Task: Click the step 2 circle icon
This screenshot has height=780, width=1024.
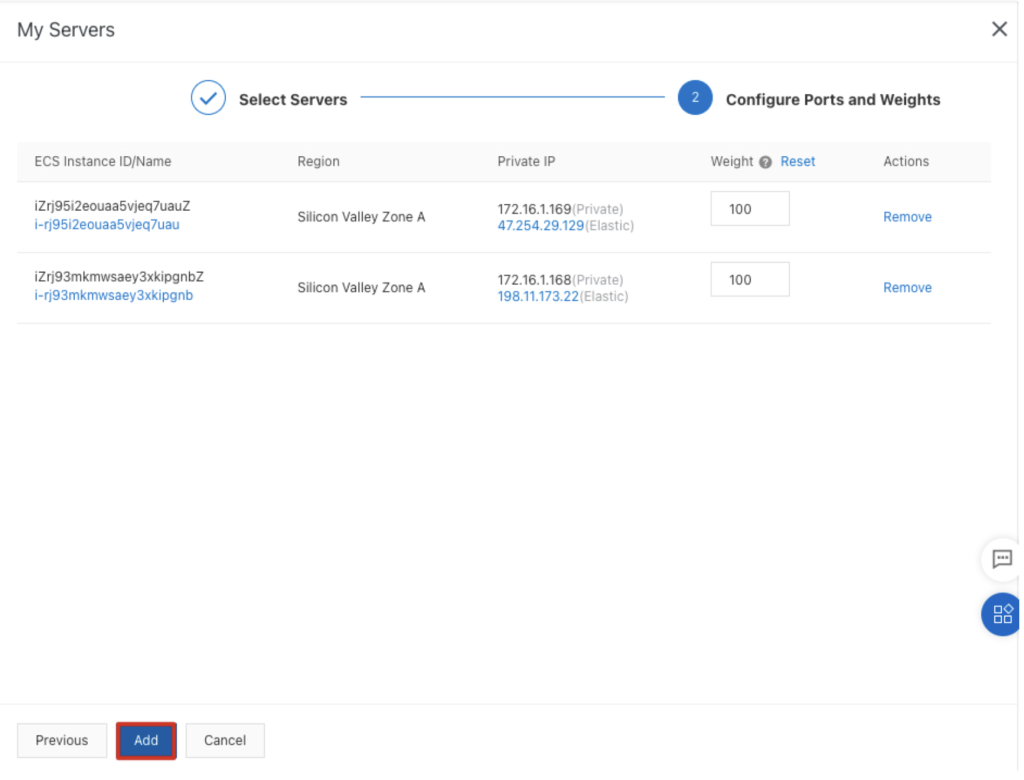Action: (x=695, y=98)
